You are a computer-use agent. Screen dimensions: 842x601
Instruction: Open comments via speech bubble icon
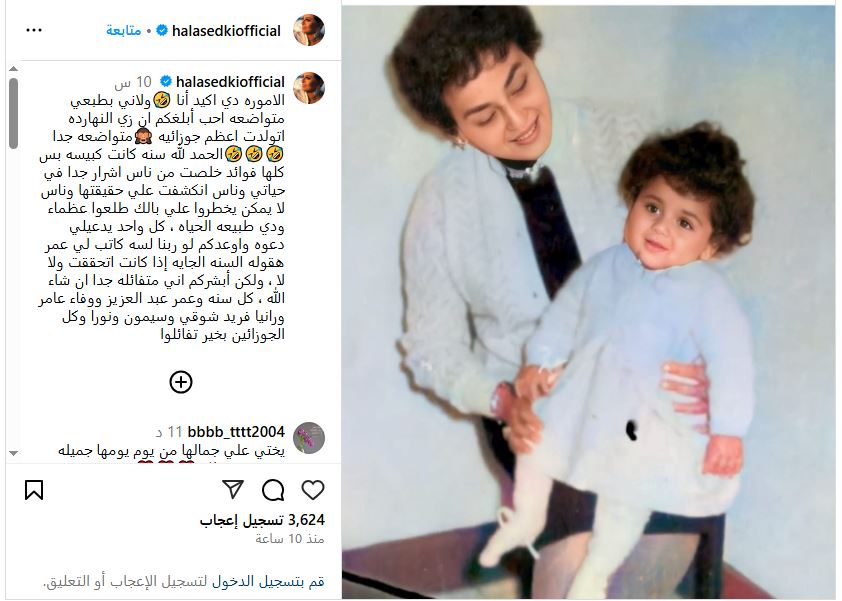[x=273, y=490]
